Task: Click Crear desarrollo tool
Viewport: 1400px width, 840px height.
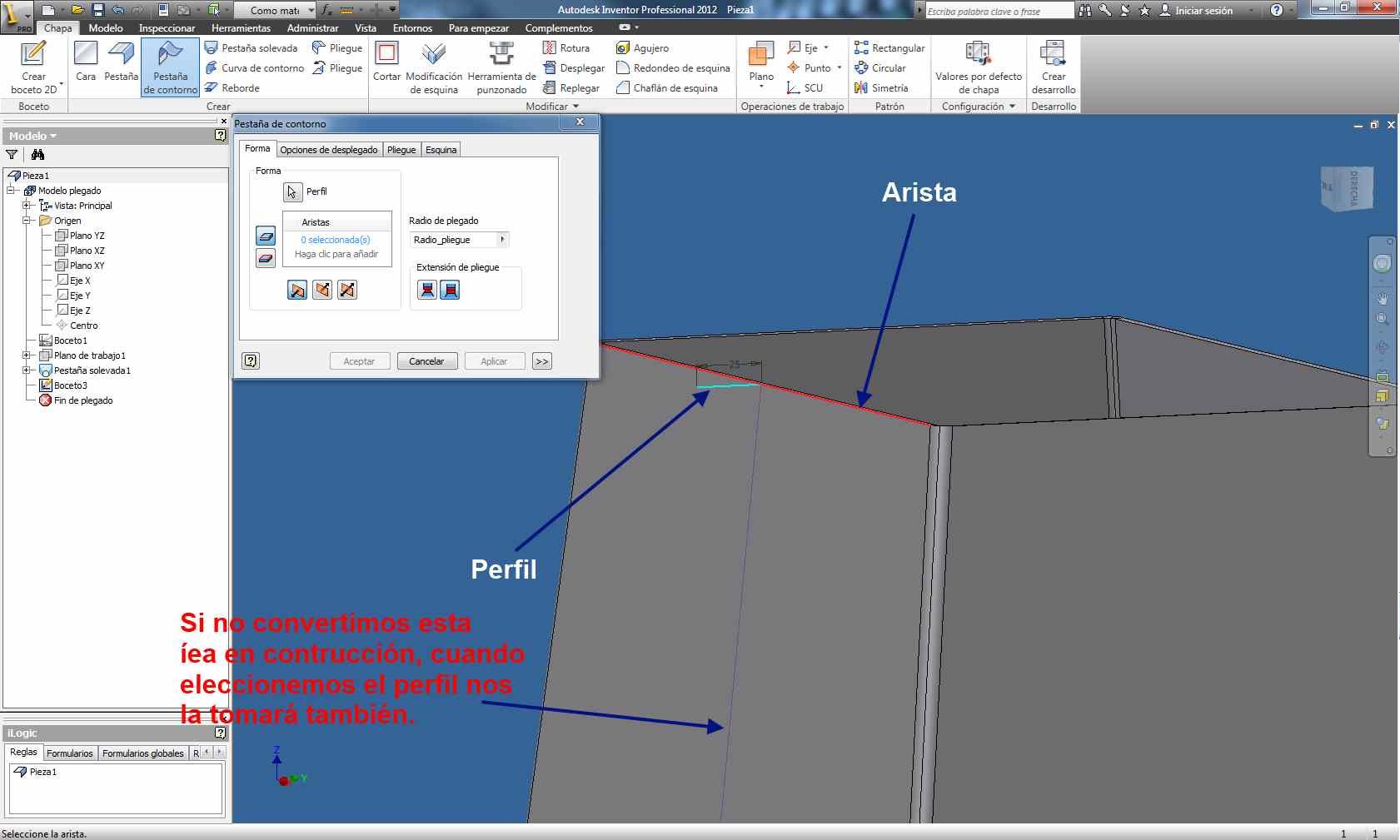Action: point(1054,67)
